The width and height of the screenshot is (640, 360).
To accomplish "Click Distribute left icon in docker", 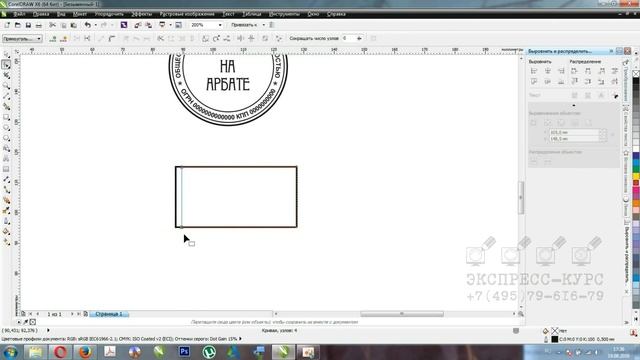I will [x=574, y=71].
